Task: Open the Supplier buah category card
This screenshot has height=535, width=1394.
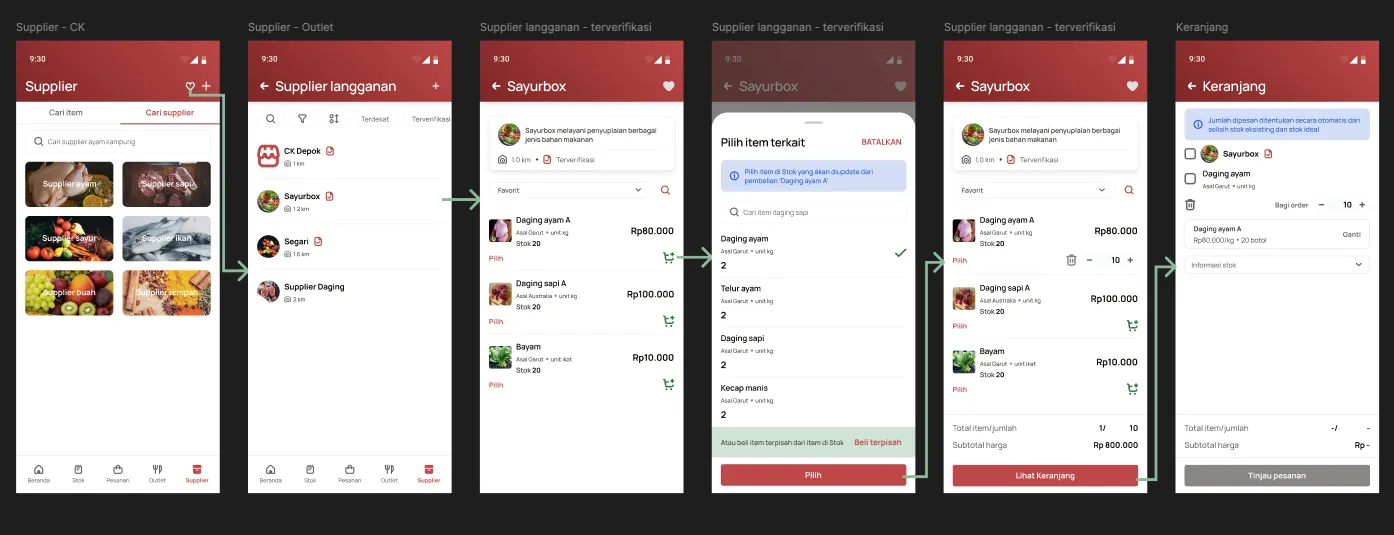Action: [x=69, y=293]
